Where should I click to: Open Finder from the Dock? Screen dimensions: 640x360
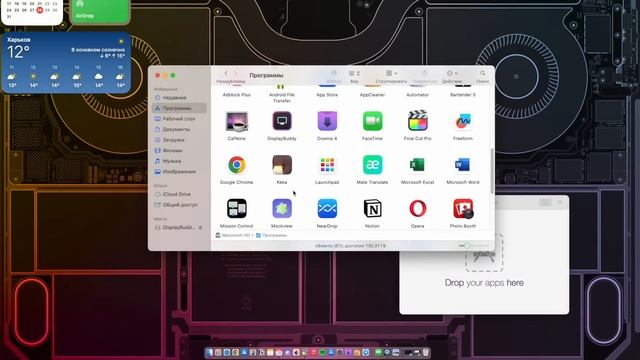pyautogui.click(x=209, y=352)
